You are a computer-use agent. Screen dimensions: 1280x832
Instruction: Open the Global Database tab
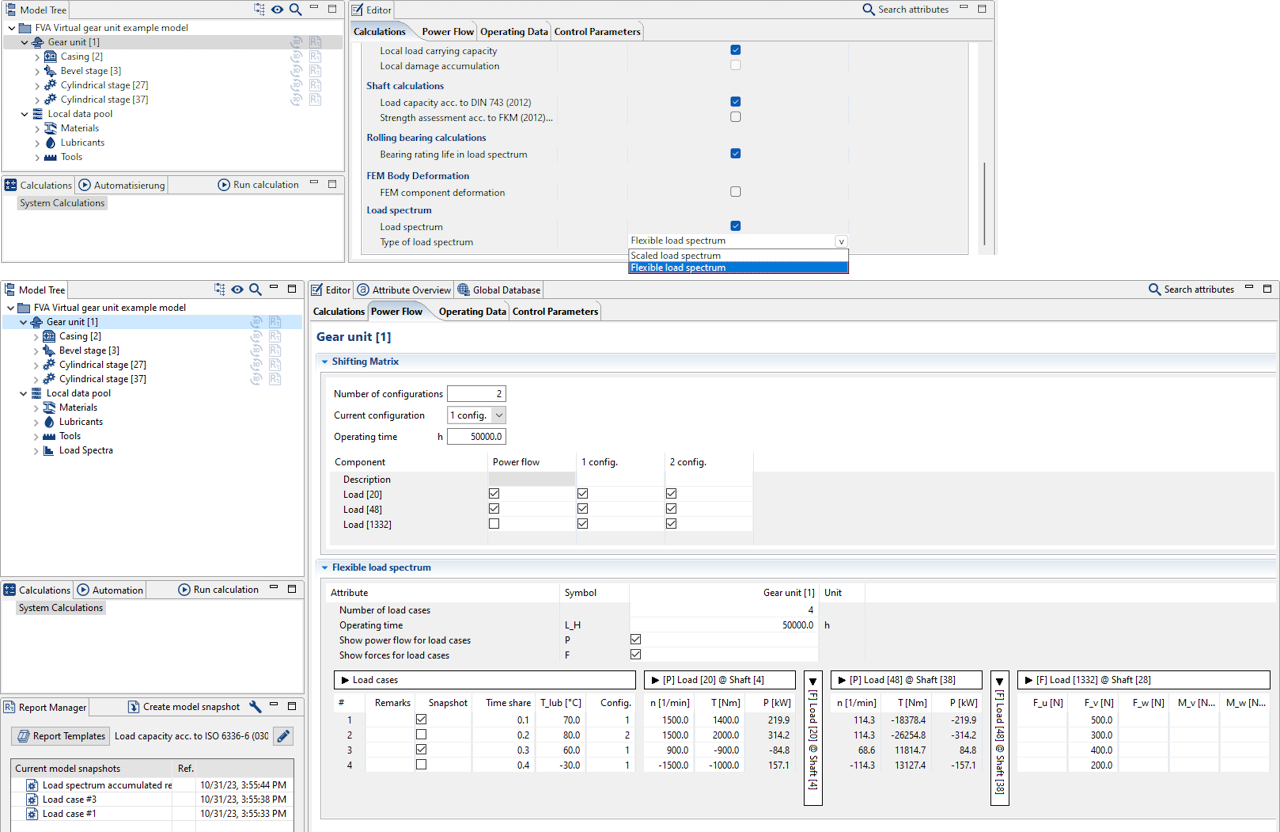(499, 290)
